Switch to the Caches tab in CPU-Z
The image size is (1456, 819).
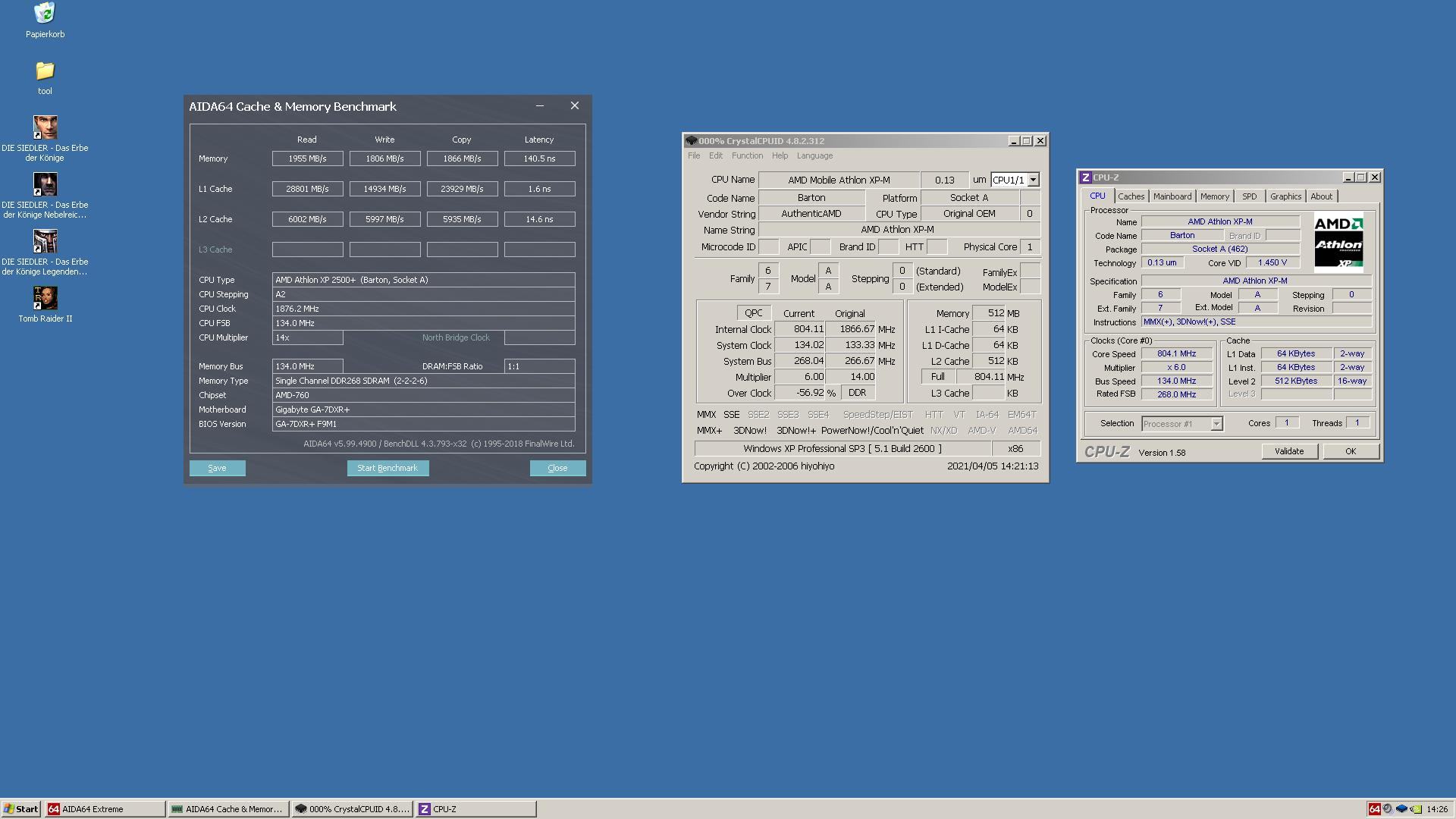(1131, 196)
